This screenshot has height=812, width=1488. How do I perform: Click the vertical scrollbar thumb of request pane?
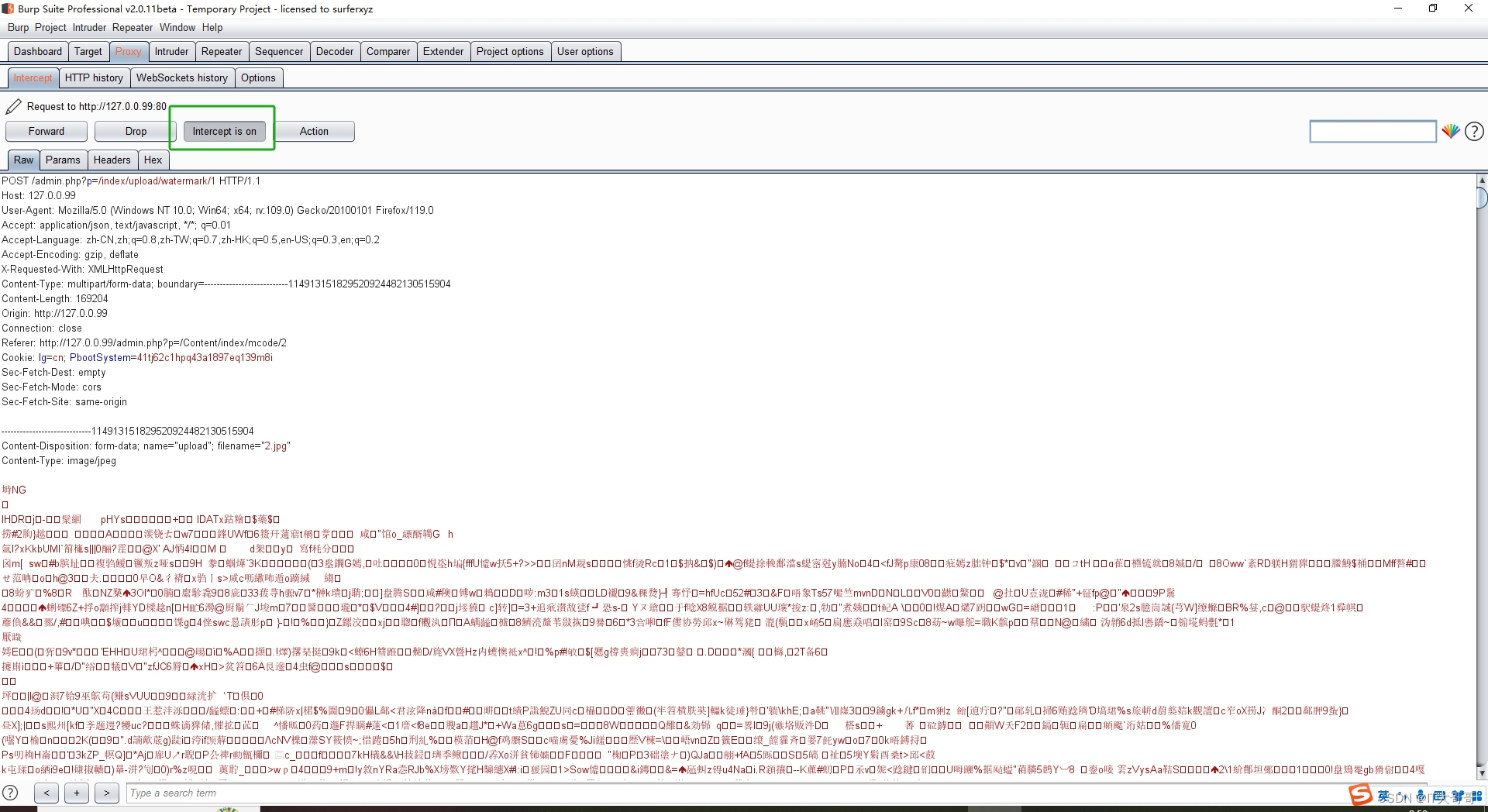[1482, 199]
